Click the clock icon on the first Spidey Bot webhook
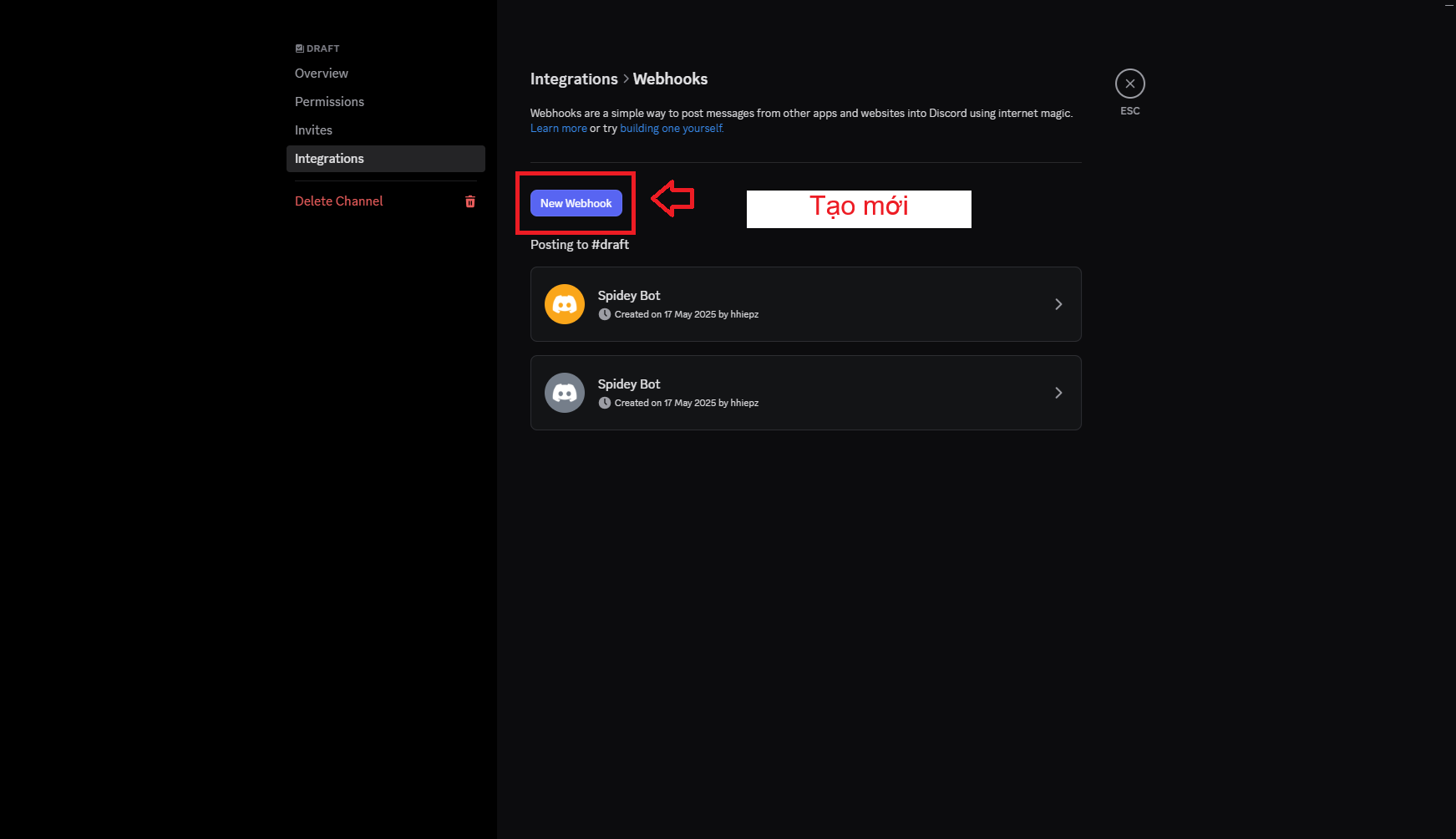The image size is (1456, 839). coord(605,314)
